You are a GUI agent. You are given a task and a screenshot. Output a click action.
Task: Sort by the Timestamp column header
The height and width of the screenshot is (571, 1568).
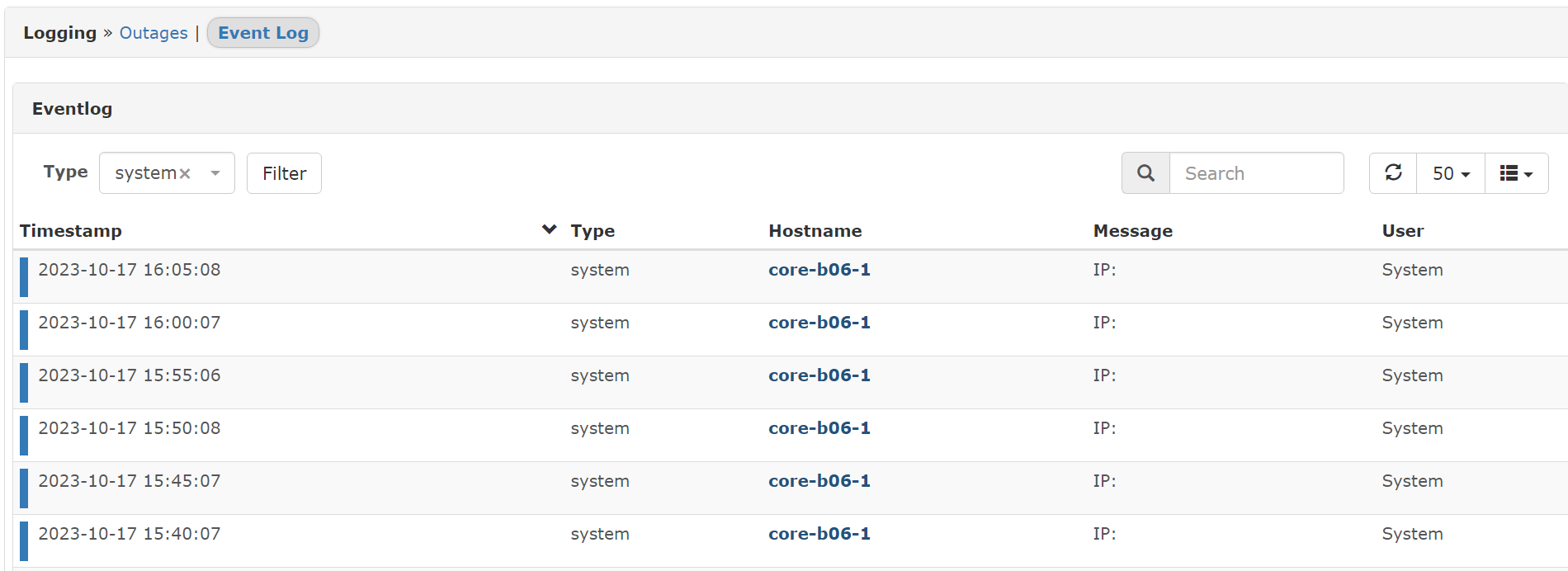click(71, 231)
